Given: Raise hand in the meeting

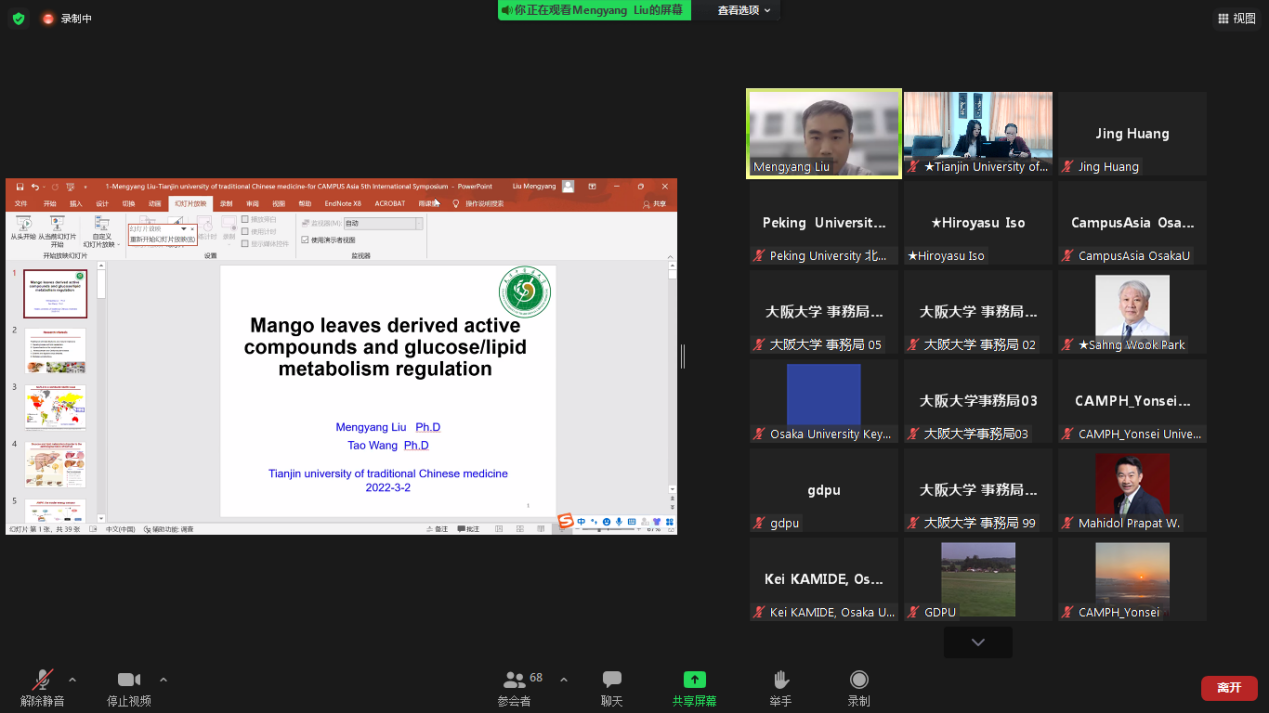Looking at the screenshot, I should (x=780, y=681).
